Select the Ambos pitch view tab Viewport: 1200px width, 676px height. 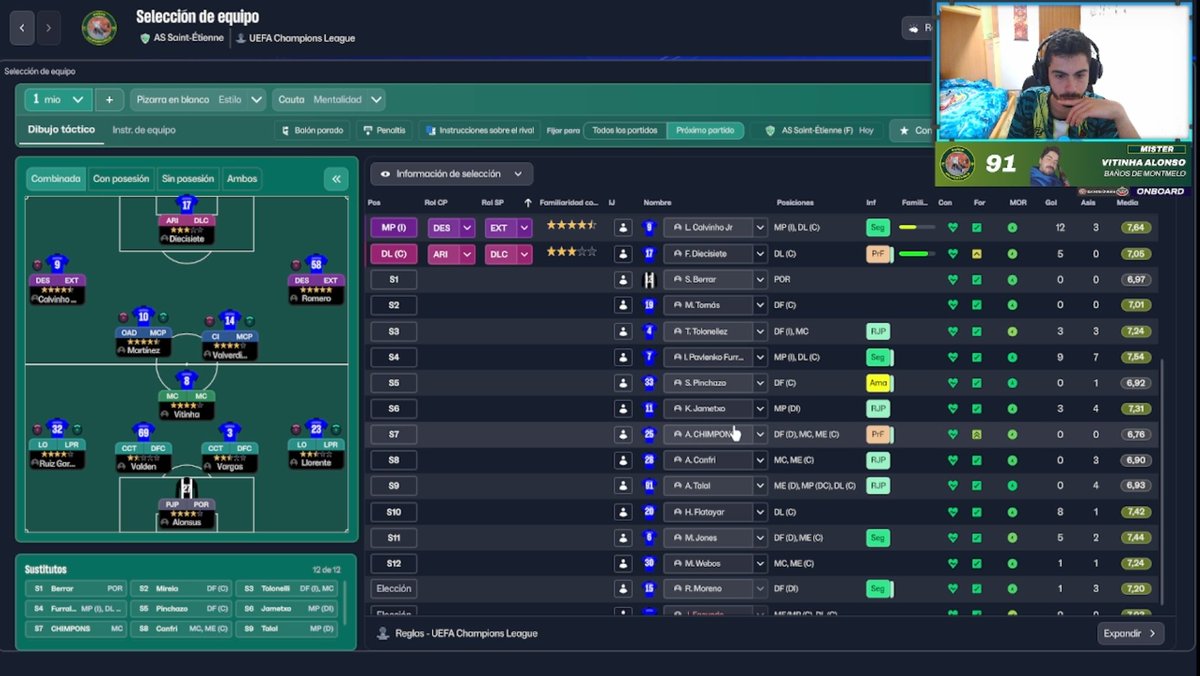pyautogui.click(x=242, y=179)
